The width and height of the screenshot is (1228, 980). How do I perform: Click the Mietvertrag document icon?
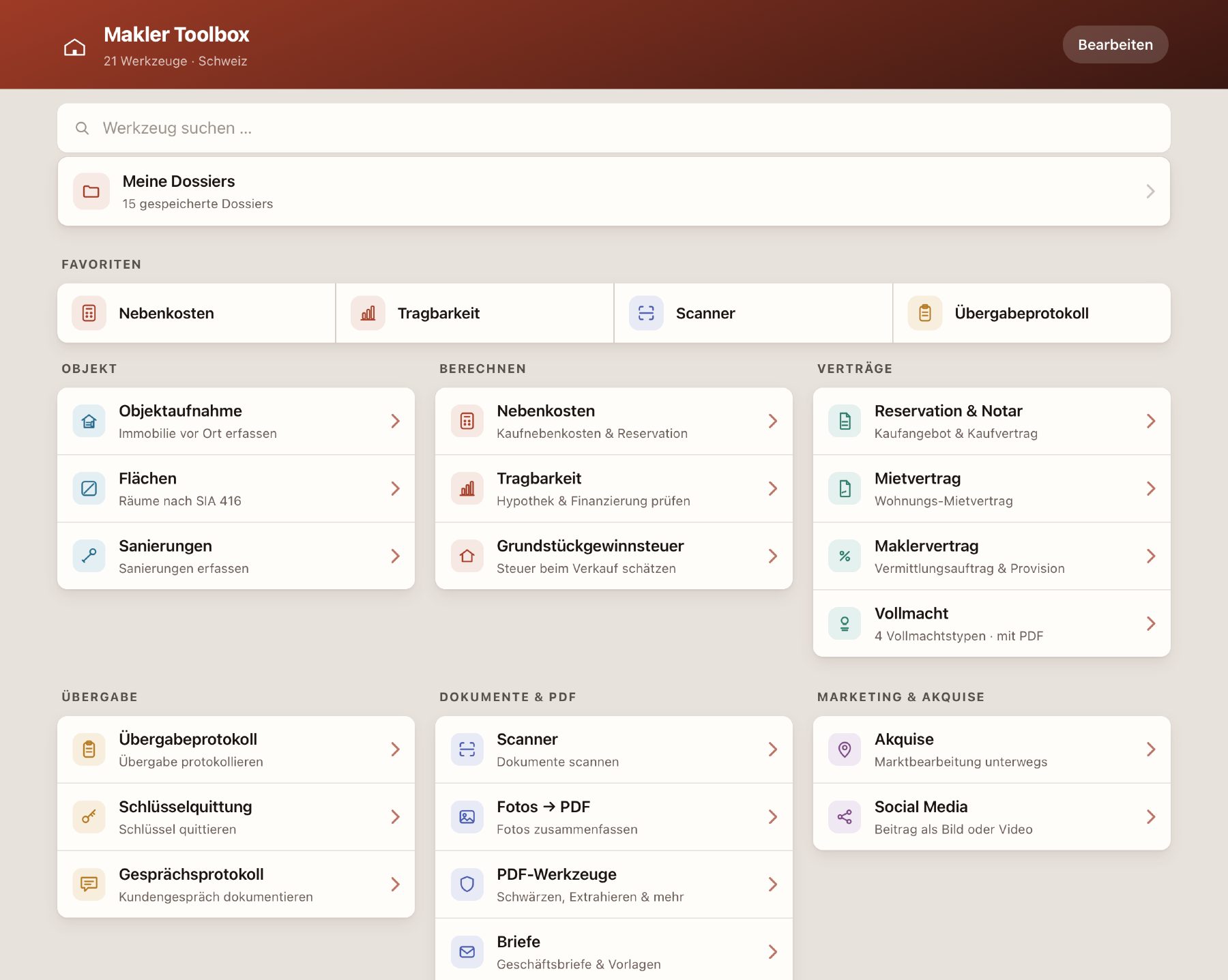[845, 489]
